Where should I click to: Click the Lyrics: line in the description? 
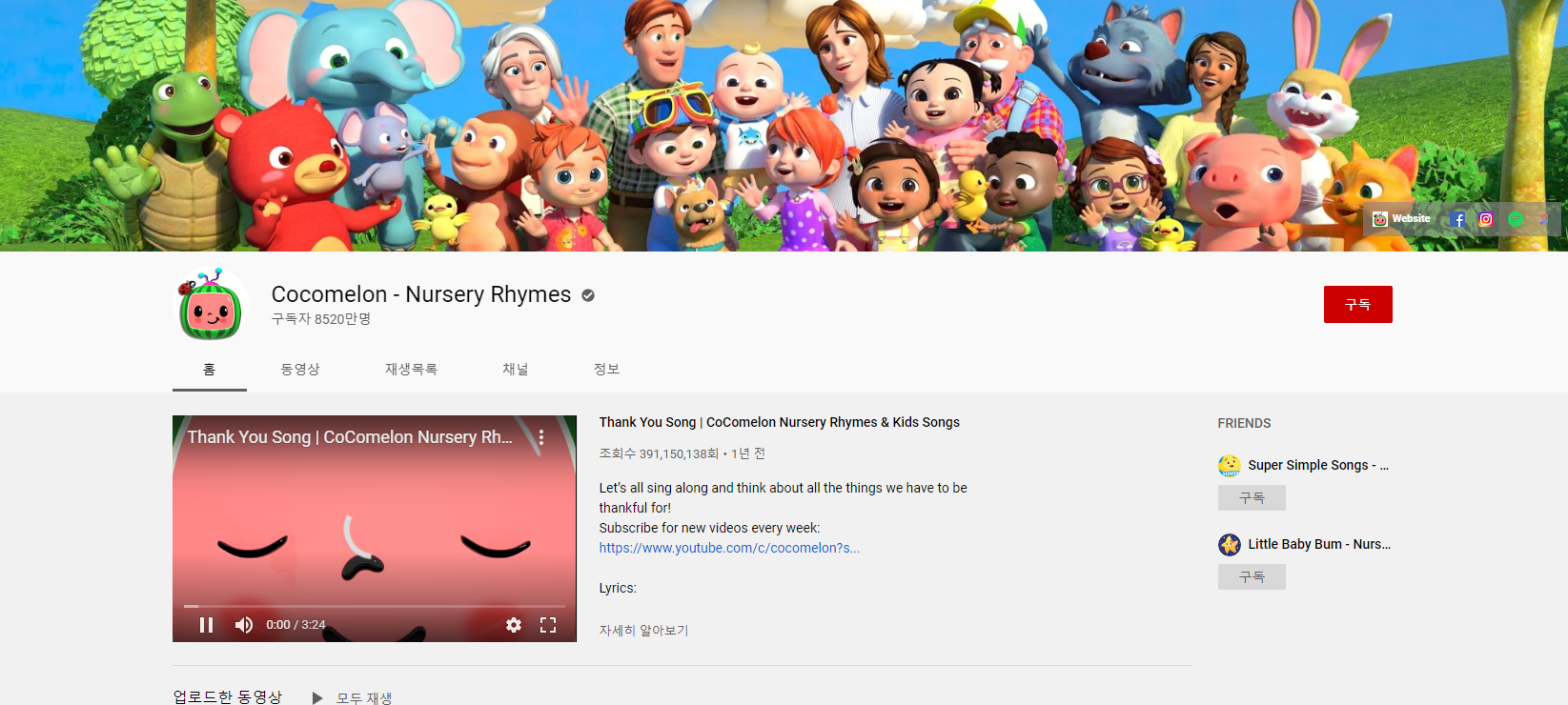(618, 588)
